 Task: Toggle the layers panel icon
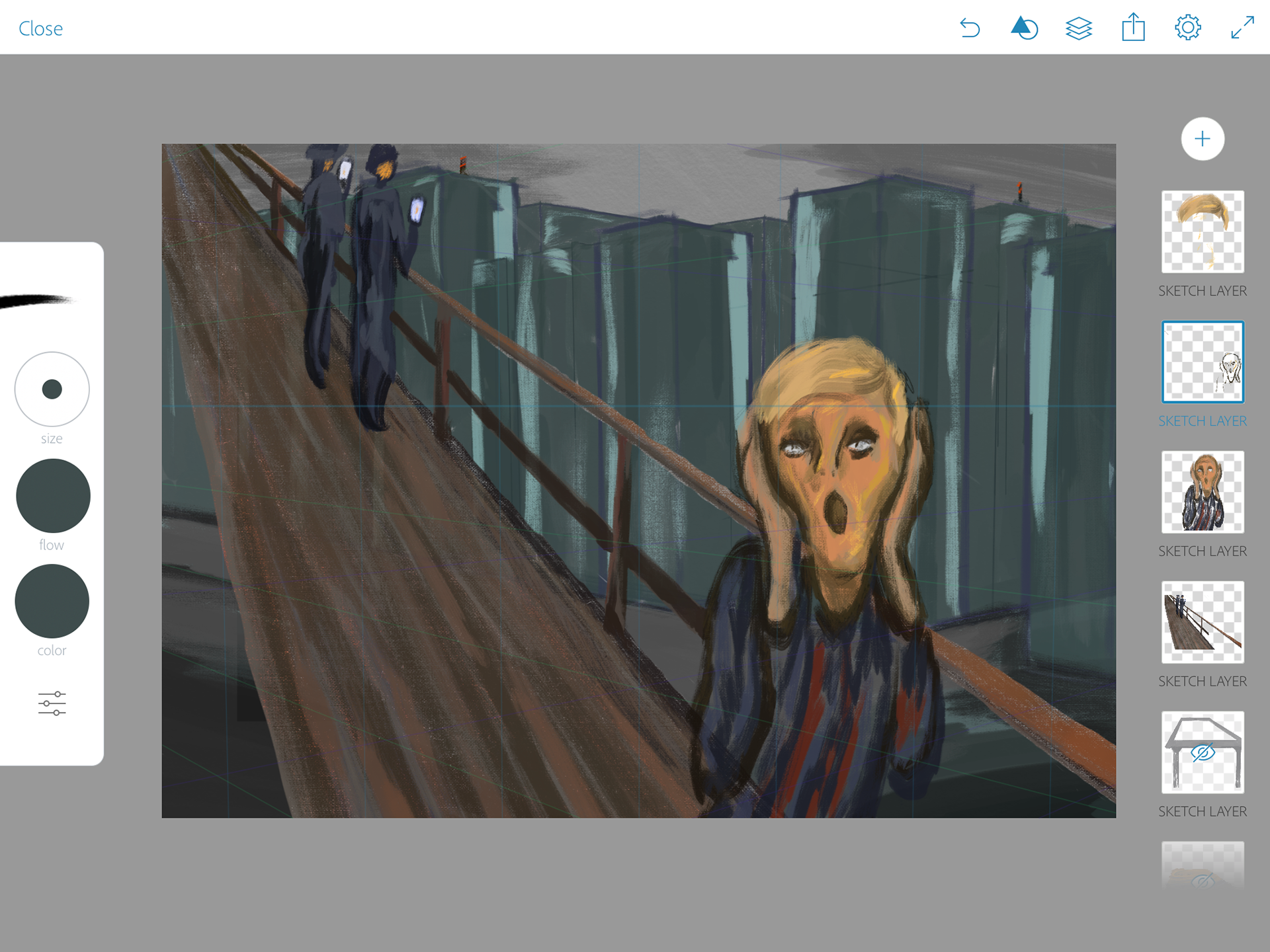1079,28
